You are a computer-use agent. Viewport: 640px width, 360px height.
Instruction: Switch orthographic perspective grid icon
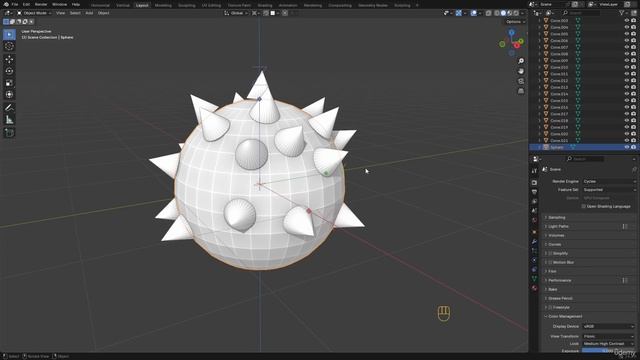tap(521, 91)
